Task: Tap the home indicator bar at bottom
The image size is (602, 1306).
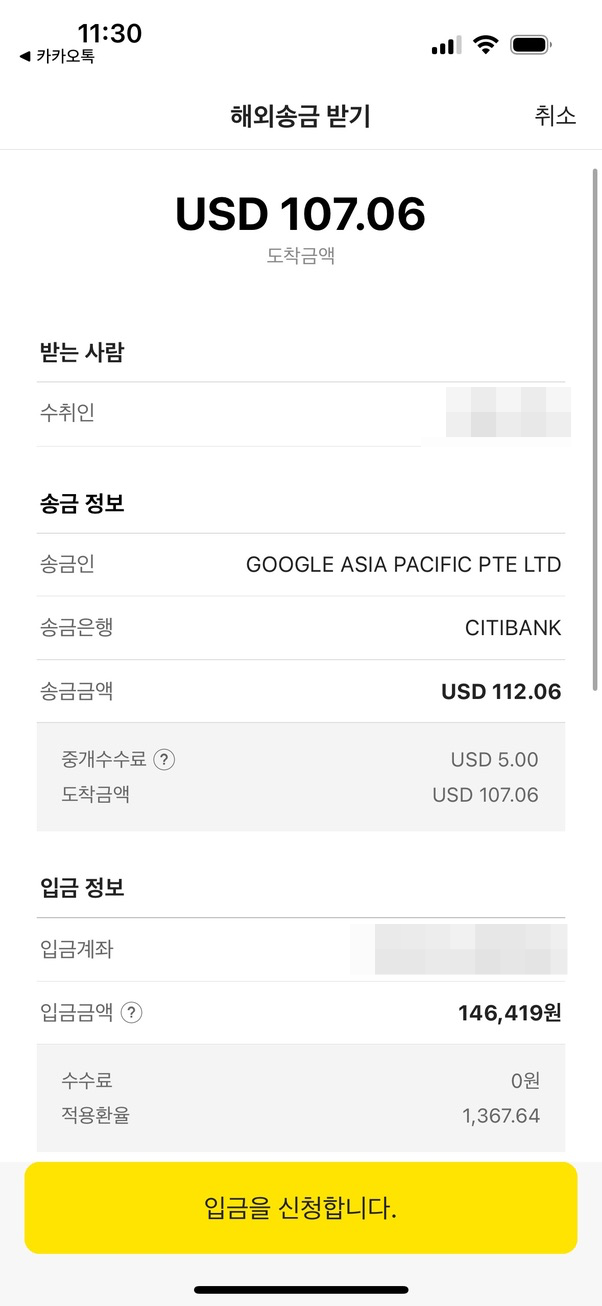Action: click(x=301, y=1291)
